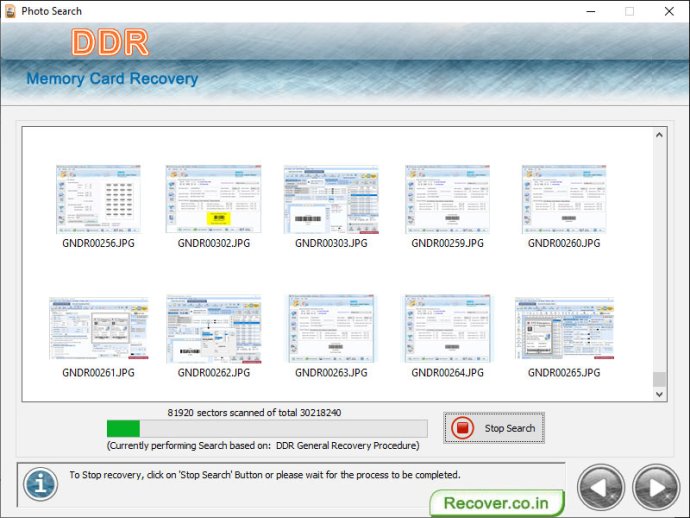Click the file name GNDR00303.JPG
The height and width of the screenshot is (518, 690).
click(x=331, y=243)
